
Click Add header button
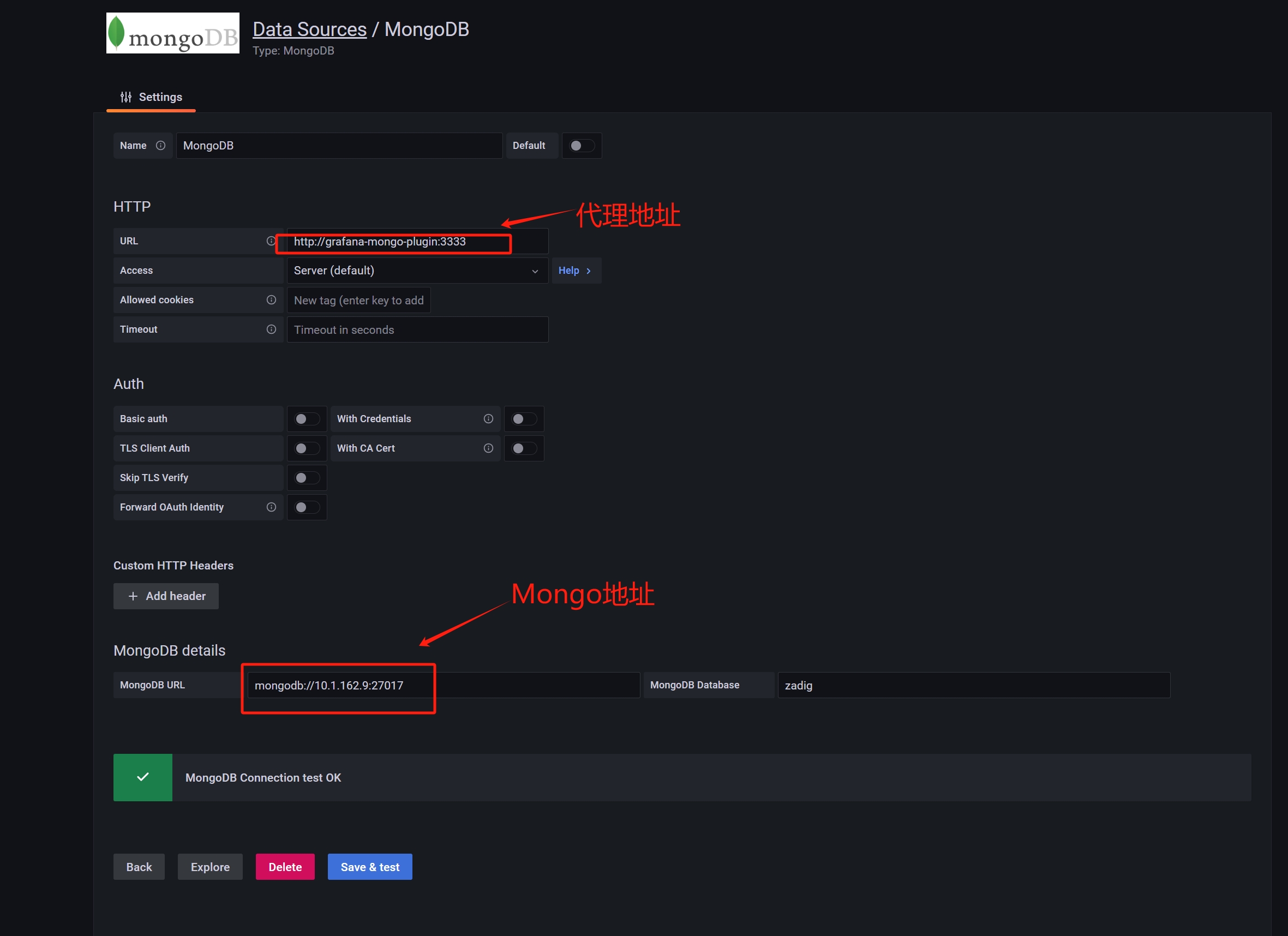(166, 596)
